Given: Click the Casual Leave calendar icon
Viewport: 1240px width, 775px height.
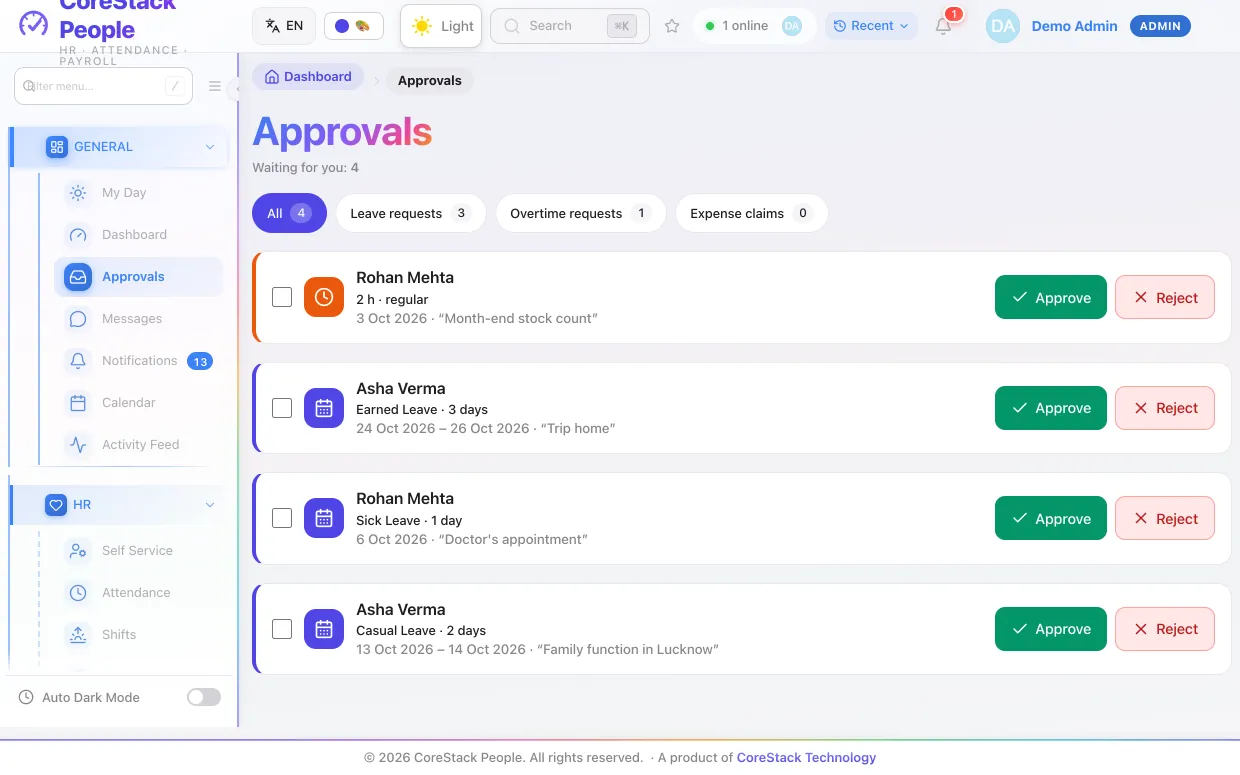Looking at the screenshot, I should coord(324,629).
